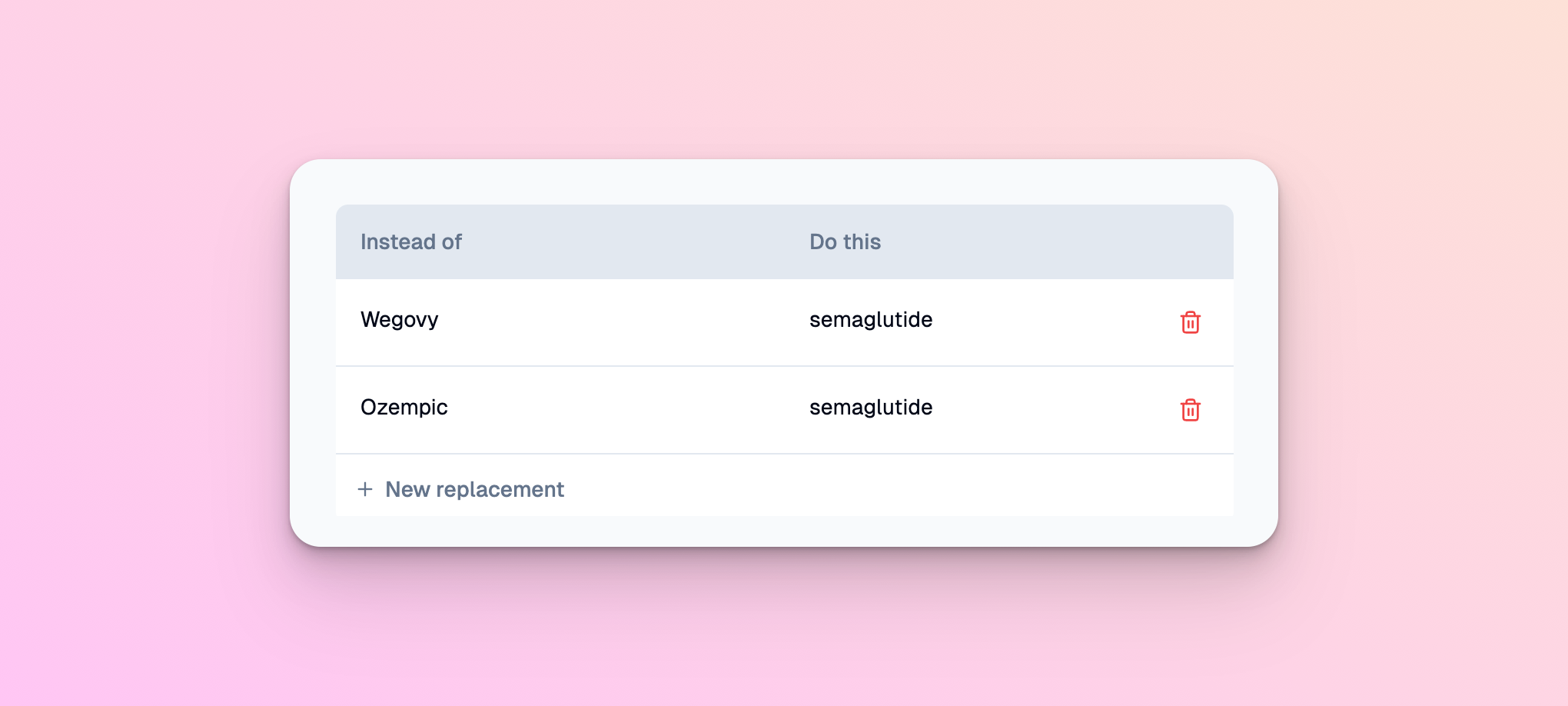
Task: Click New replacement to add a rule
Action: pos(473,489)
